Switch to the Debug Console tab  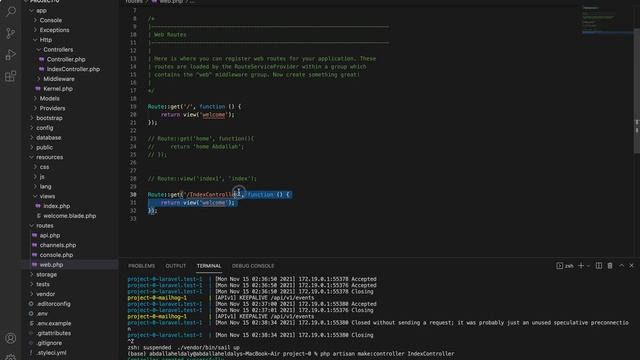click(x=253, y=266)
